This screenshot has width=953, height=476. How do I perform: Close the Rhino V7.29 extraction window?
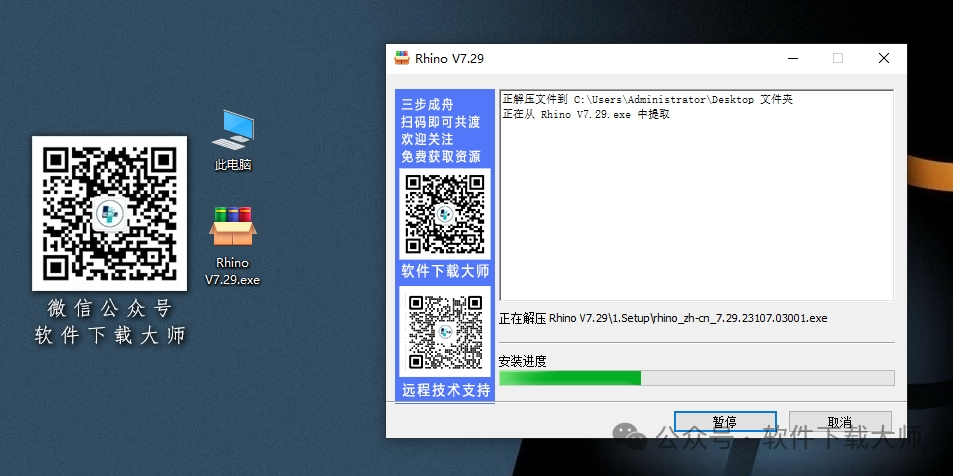tap(884, 58)
